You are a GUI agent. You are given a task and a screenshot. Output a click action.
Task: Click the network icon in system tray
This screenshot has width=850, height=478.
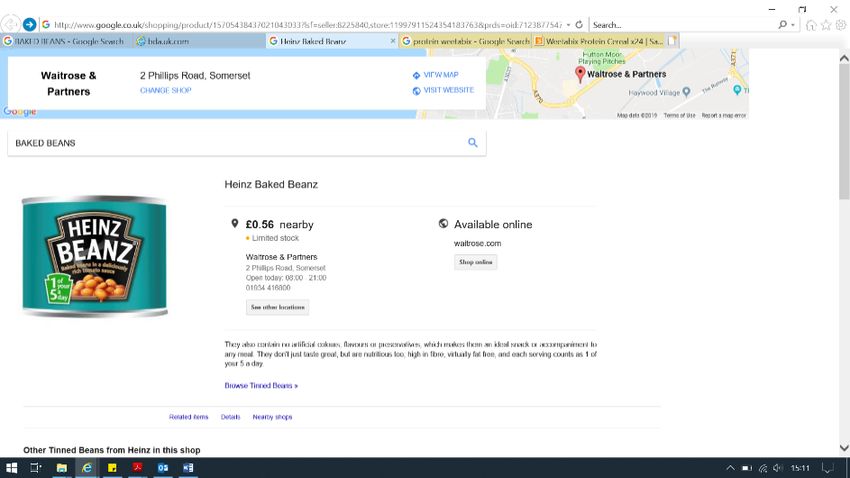(763, 468)
